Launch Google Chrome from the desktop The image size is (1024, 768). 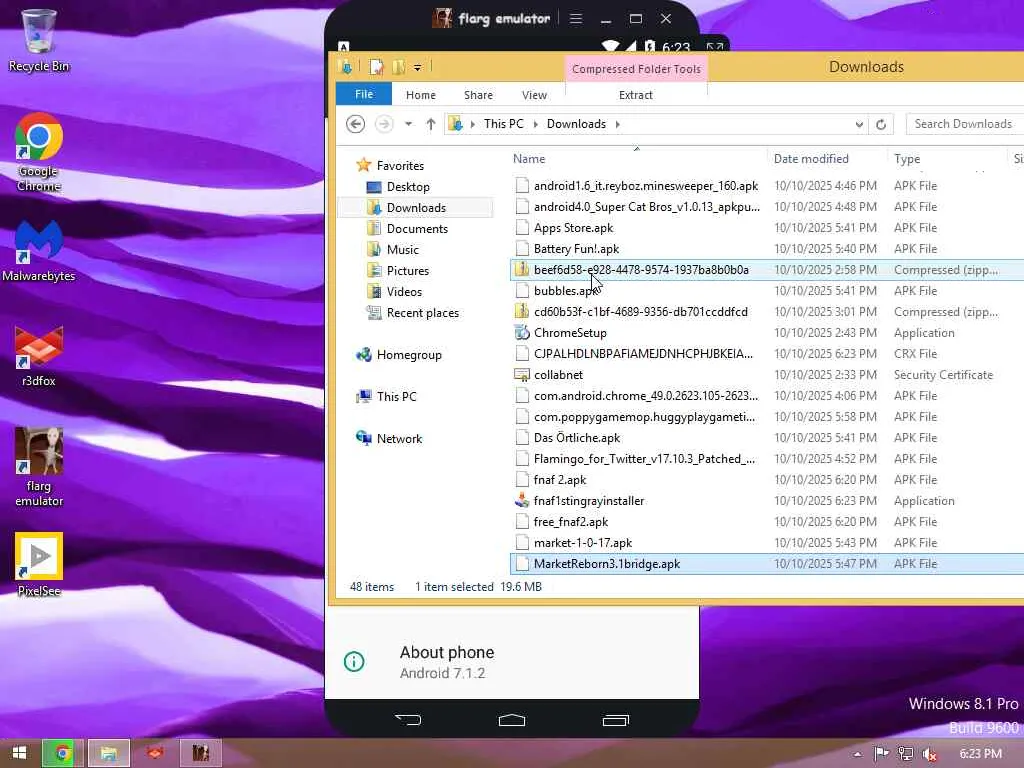click(x=39, y=152)
